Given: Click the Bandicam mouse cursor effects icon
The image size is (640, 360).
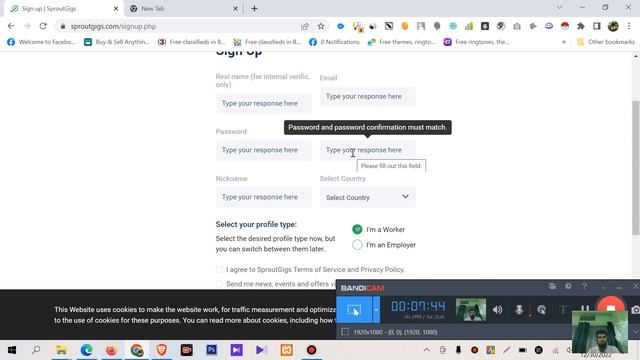Looking at the screenshot, I should [x=542, y=310].
